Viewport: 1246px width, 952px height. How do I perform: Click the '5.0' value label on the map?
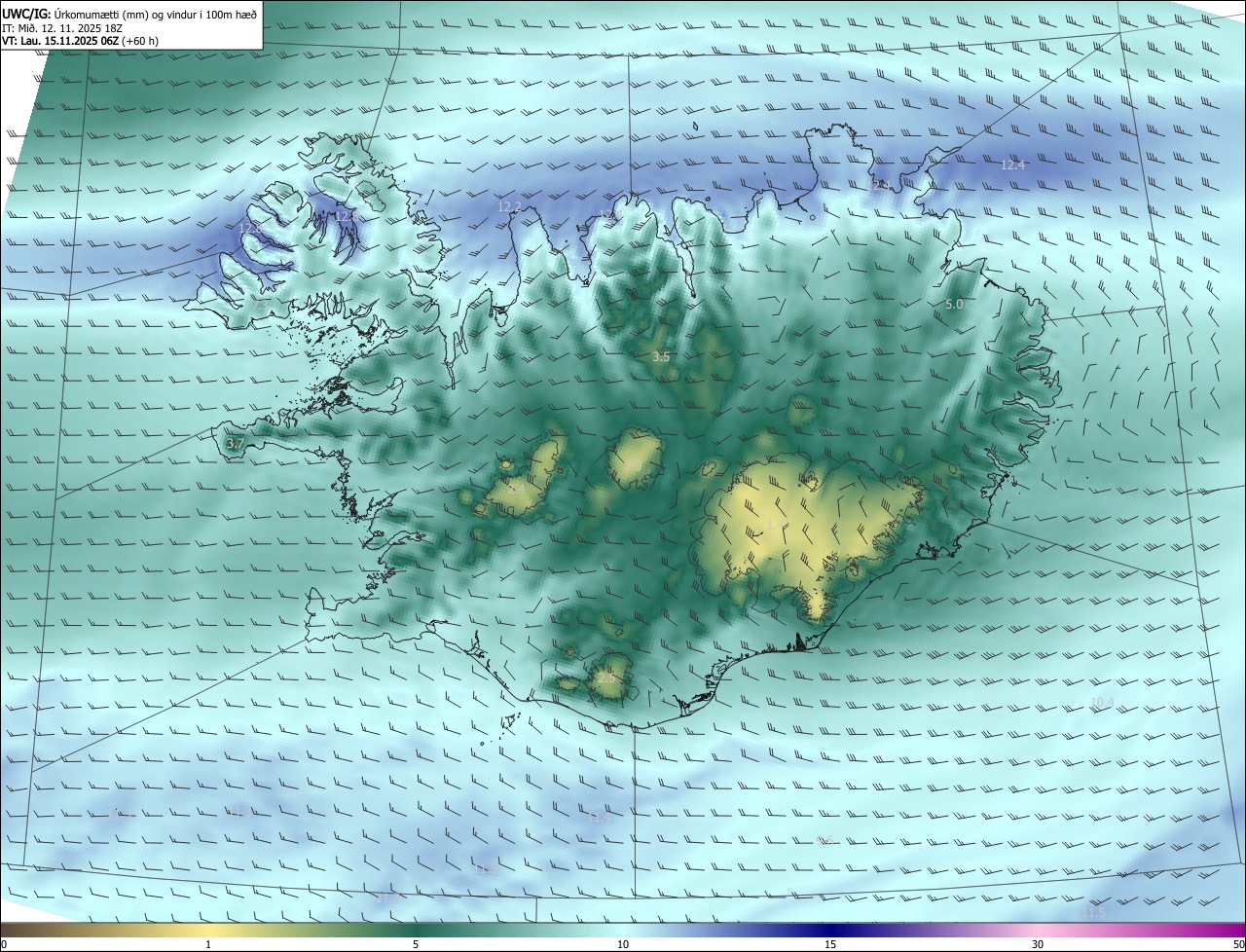[x=954, y=305]
